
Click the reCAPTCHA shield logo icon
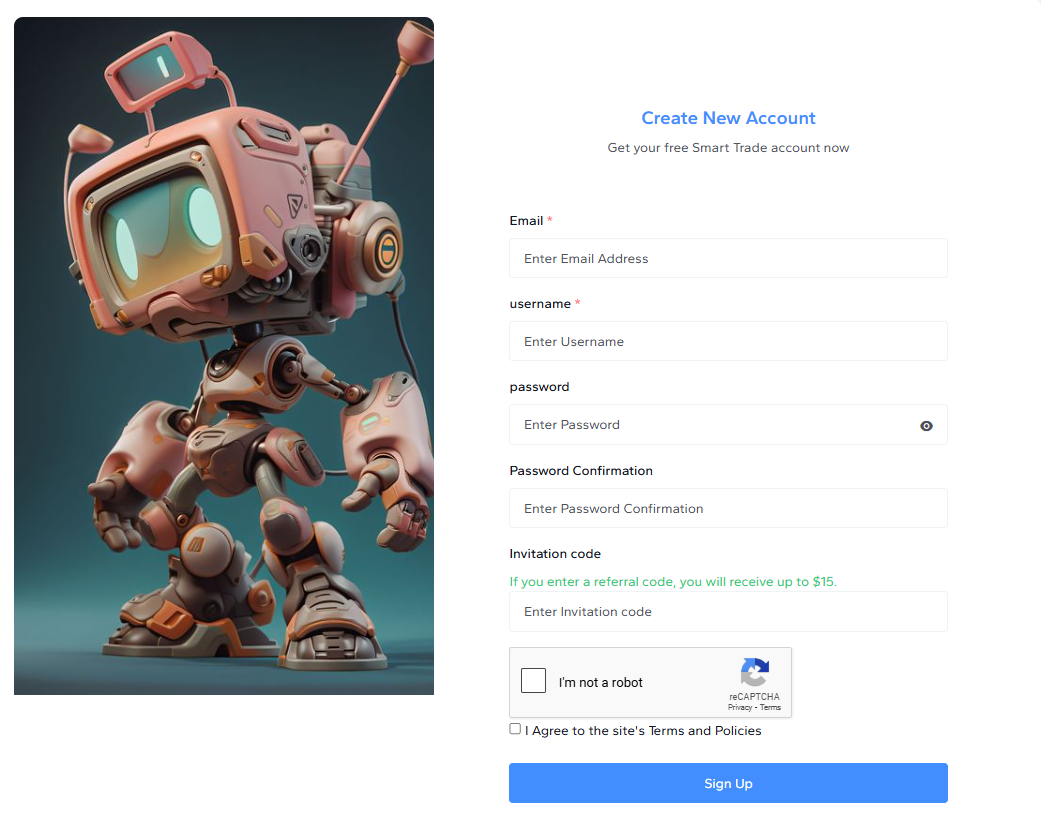pos(755,670)
